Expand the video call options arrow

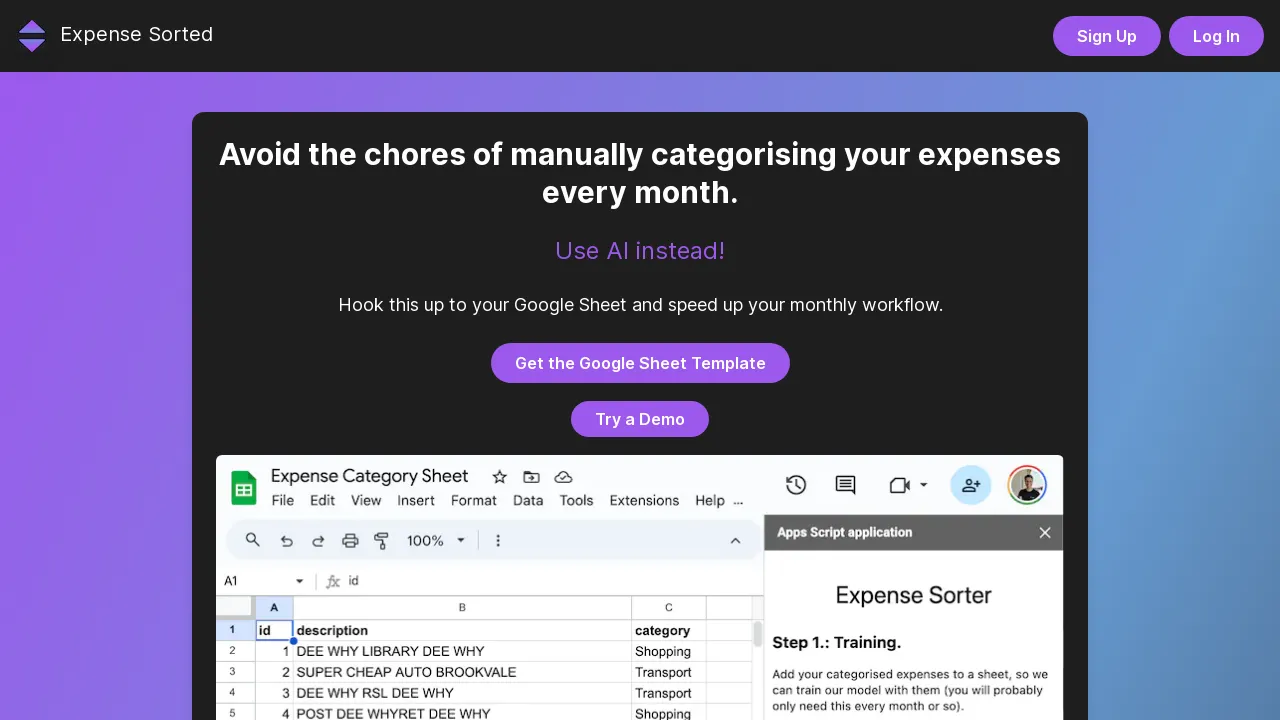click(922, 484)
